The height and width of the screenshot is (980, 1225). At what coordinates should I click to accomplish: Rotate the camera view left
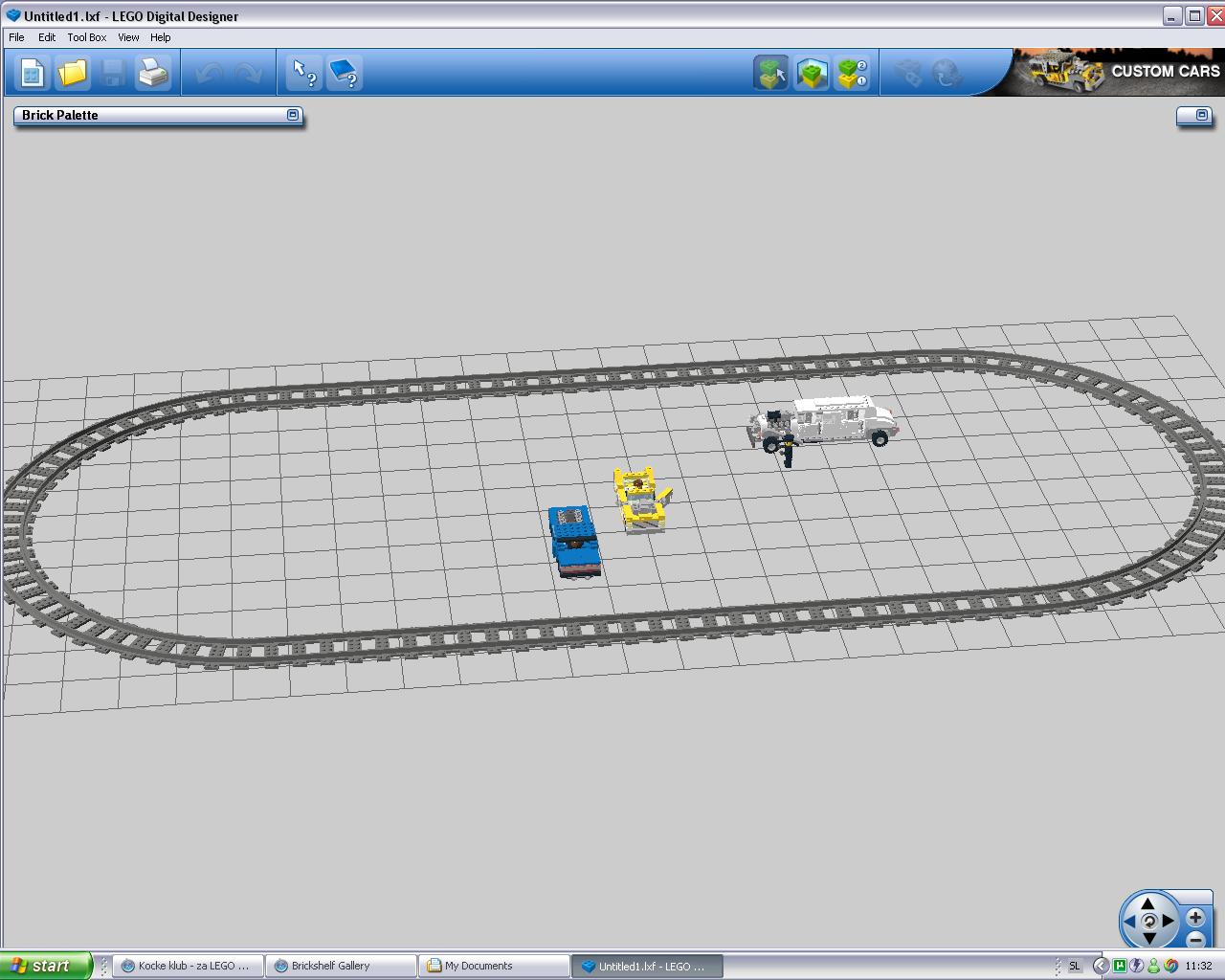tap(1129, 922)
